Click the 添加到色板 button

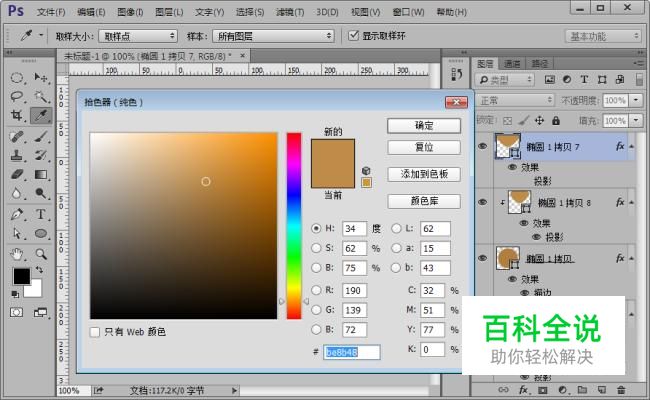[x=424, y=174]
